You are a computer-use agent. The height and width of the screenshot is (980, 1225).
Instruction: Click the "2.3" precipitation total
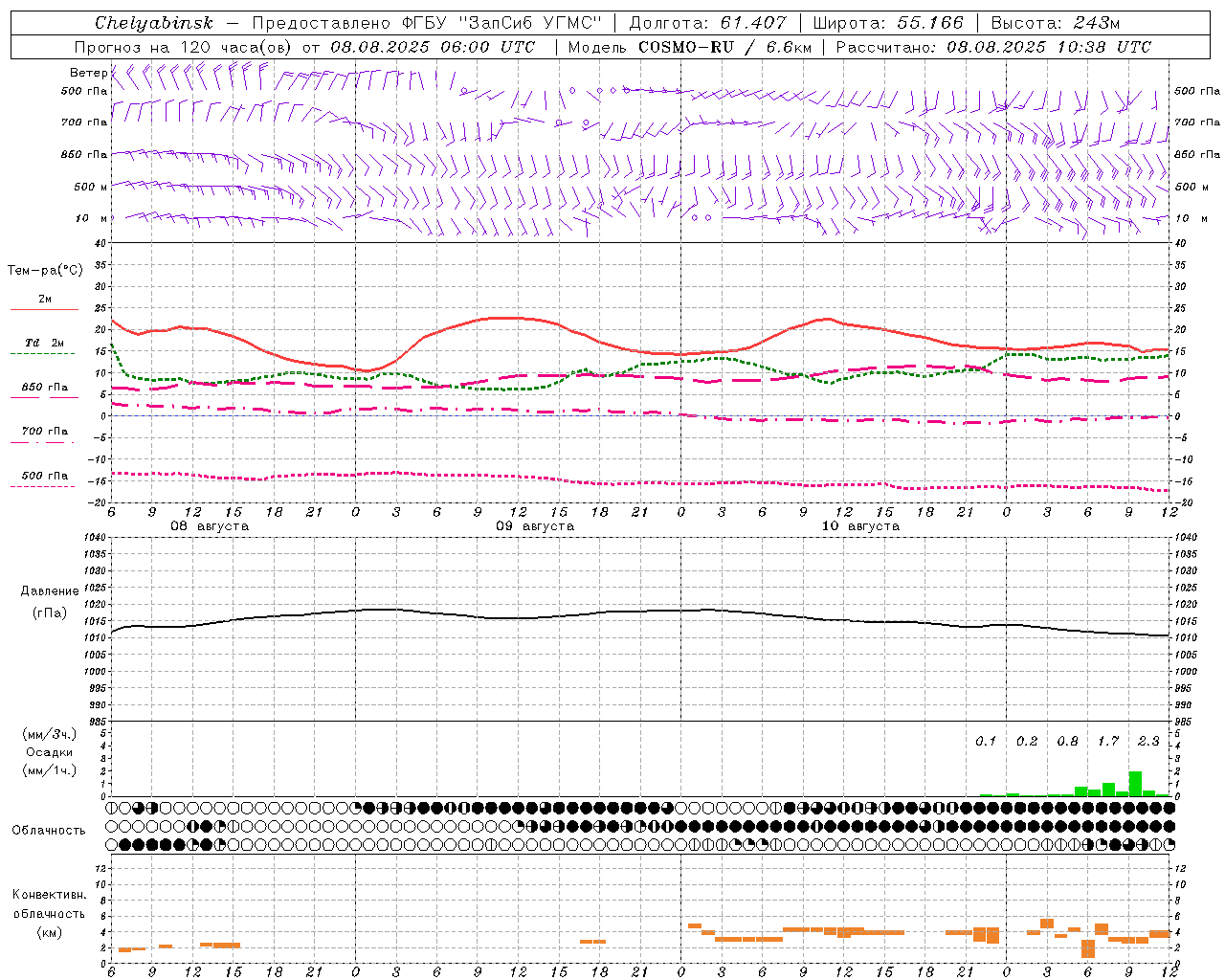tap(1148, 742)
